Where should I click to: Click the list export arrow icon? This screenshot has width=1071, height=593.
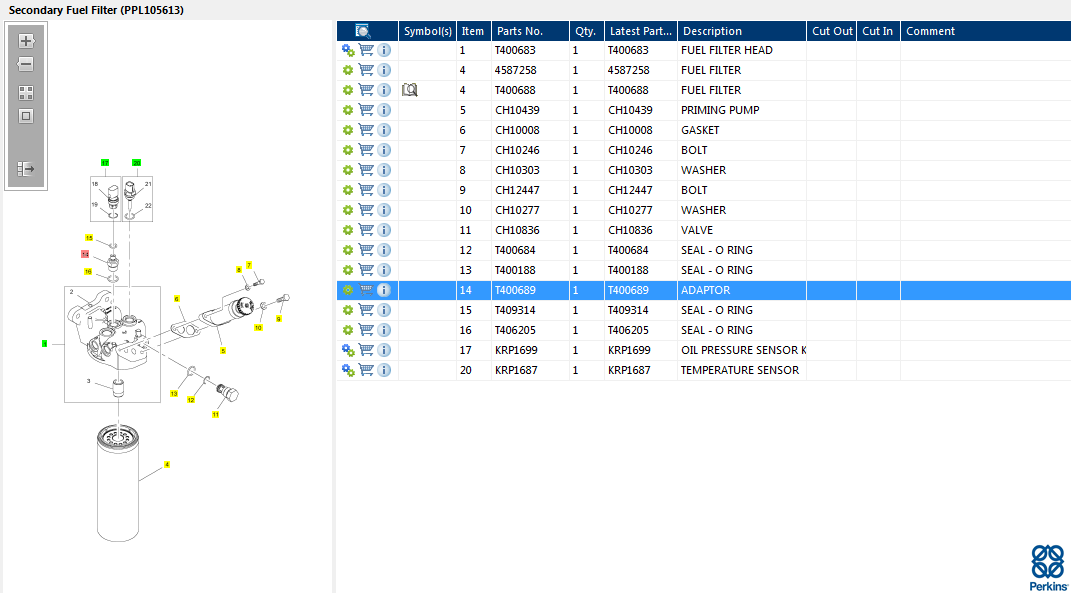26,169
